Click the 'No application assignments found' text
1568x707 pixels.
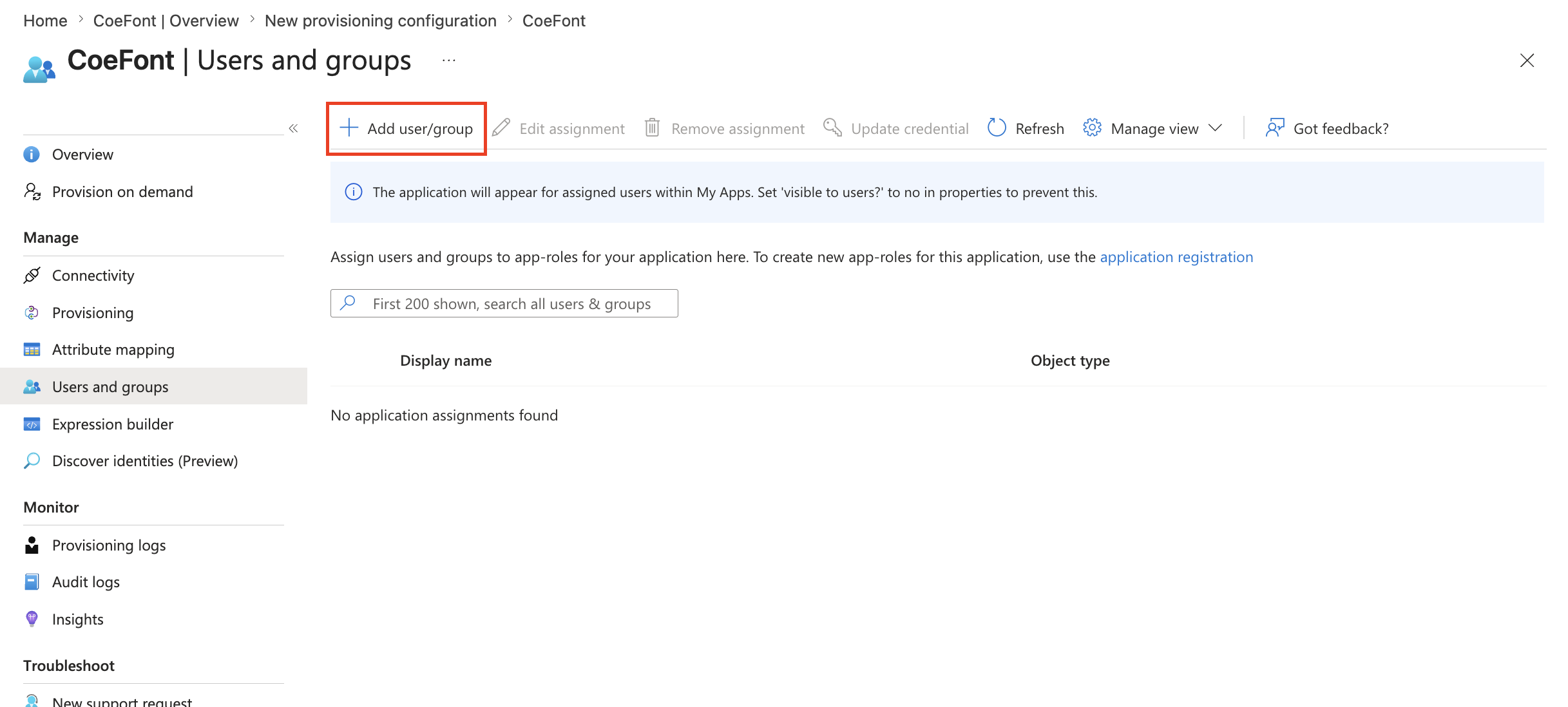coord(444,415)
